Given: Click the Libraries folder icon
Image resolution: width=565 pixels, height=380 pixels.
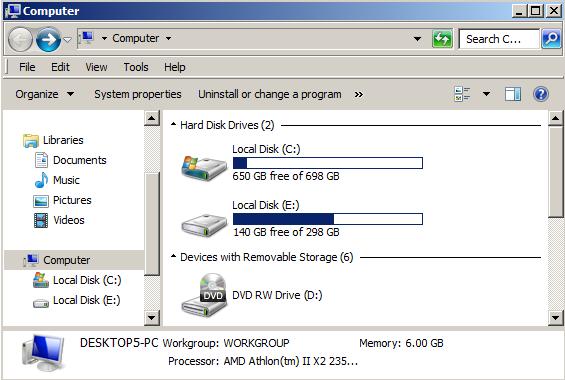Looking at the screenshot, I should [x=31, y=141].
